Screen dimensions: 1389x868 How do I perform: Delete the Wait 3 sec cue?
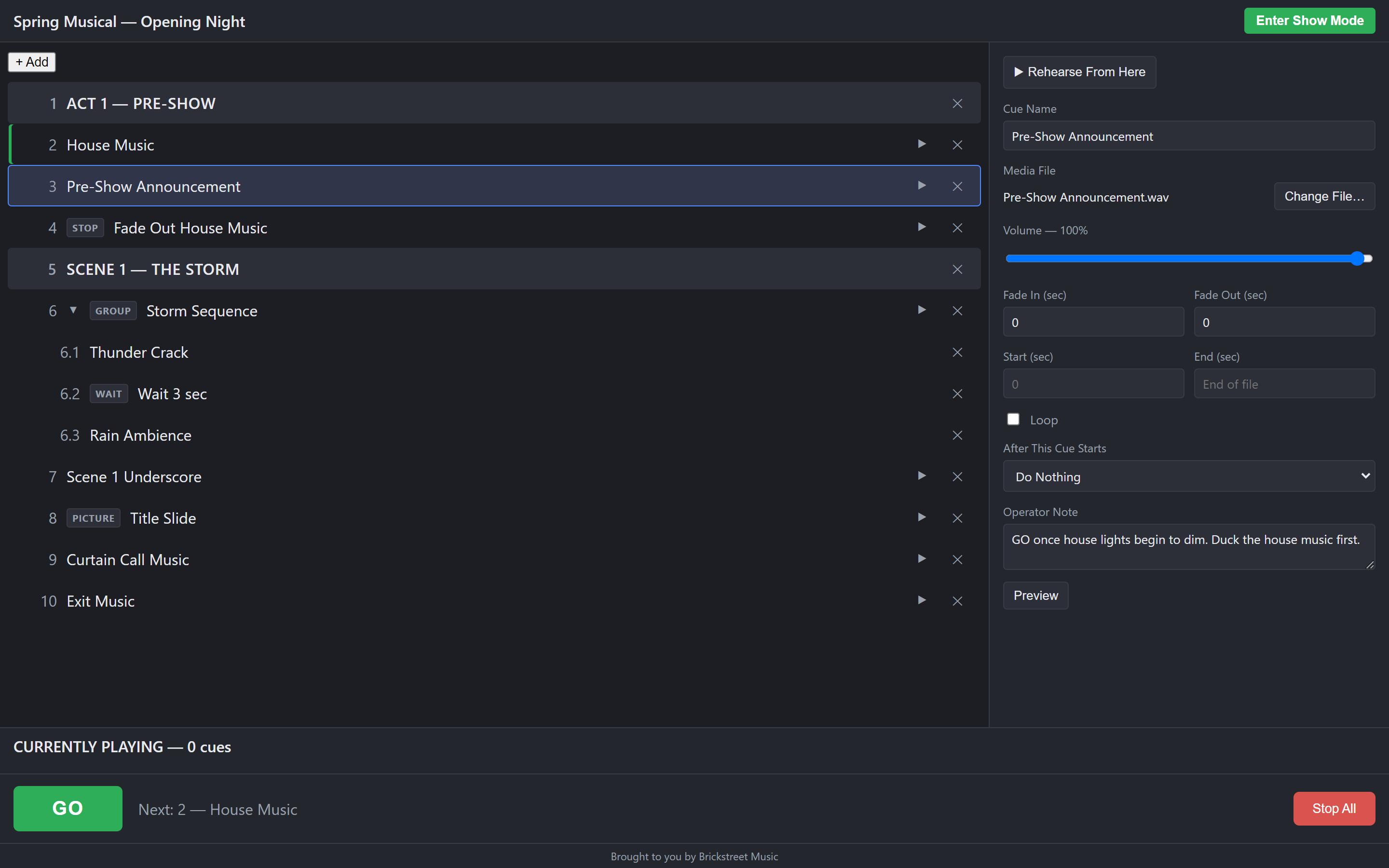click(x=957, y=394)
